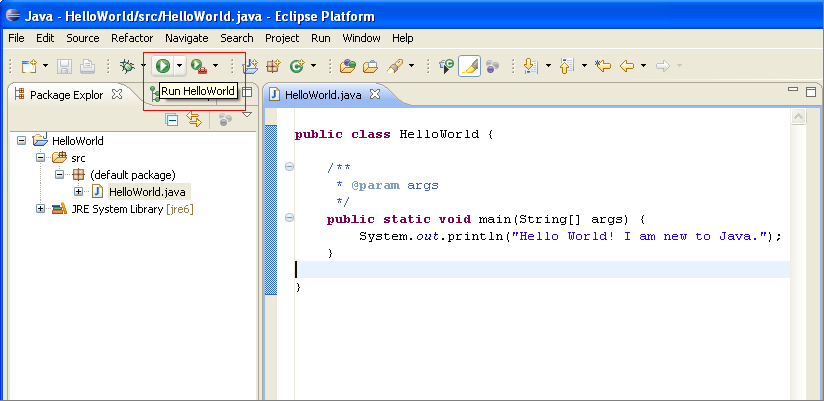Close the HelloWorld.java editor tab

point(374,94)
